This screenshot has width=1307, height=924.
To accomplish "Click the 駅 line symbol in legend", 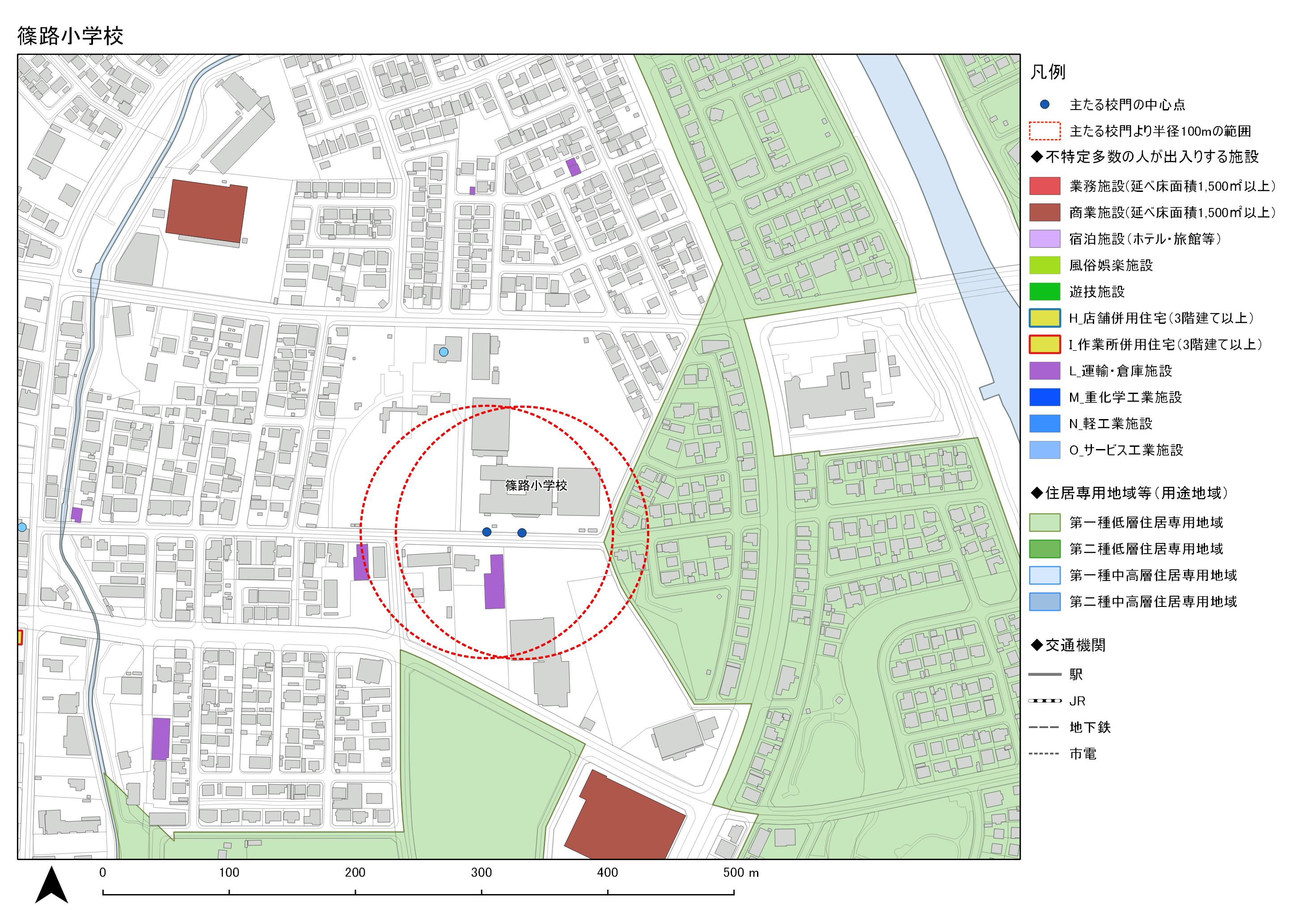I will point(1045,674).
